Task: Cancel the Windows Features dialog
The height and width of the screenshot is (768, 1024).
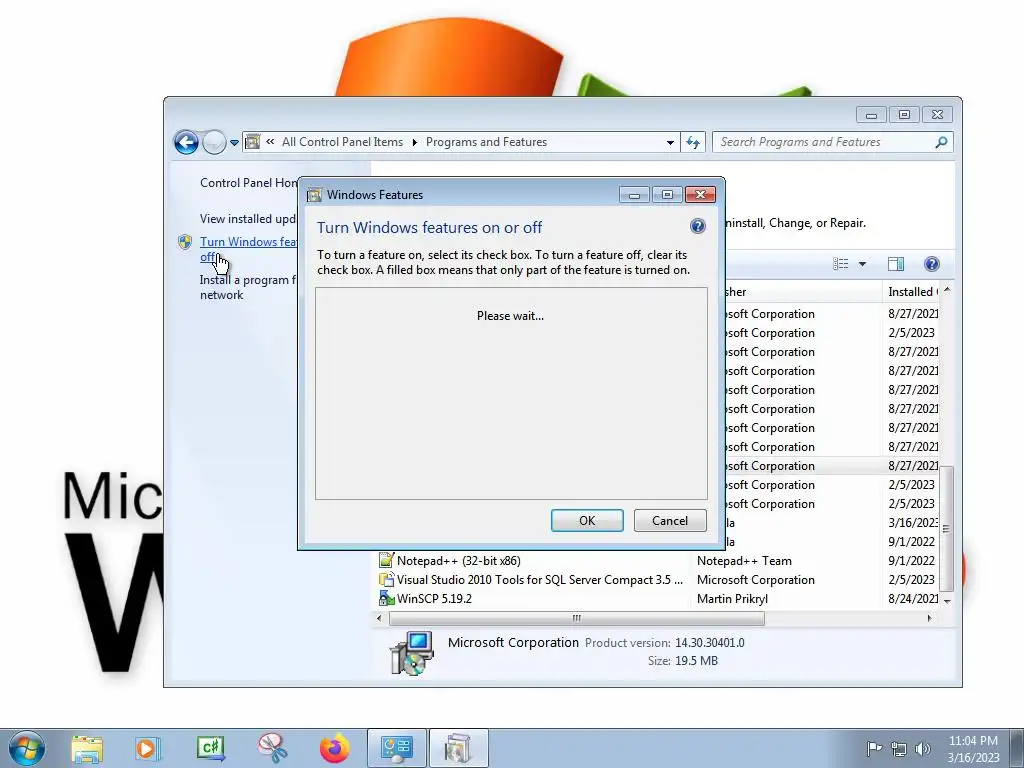Action: coord(670,520)
